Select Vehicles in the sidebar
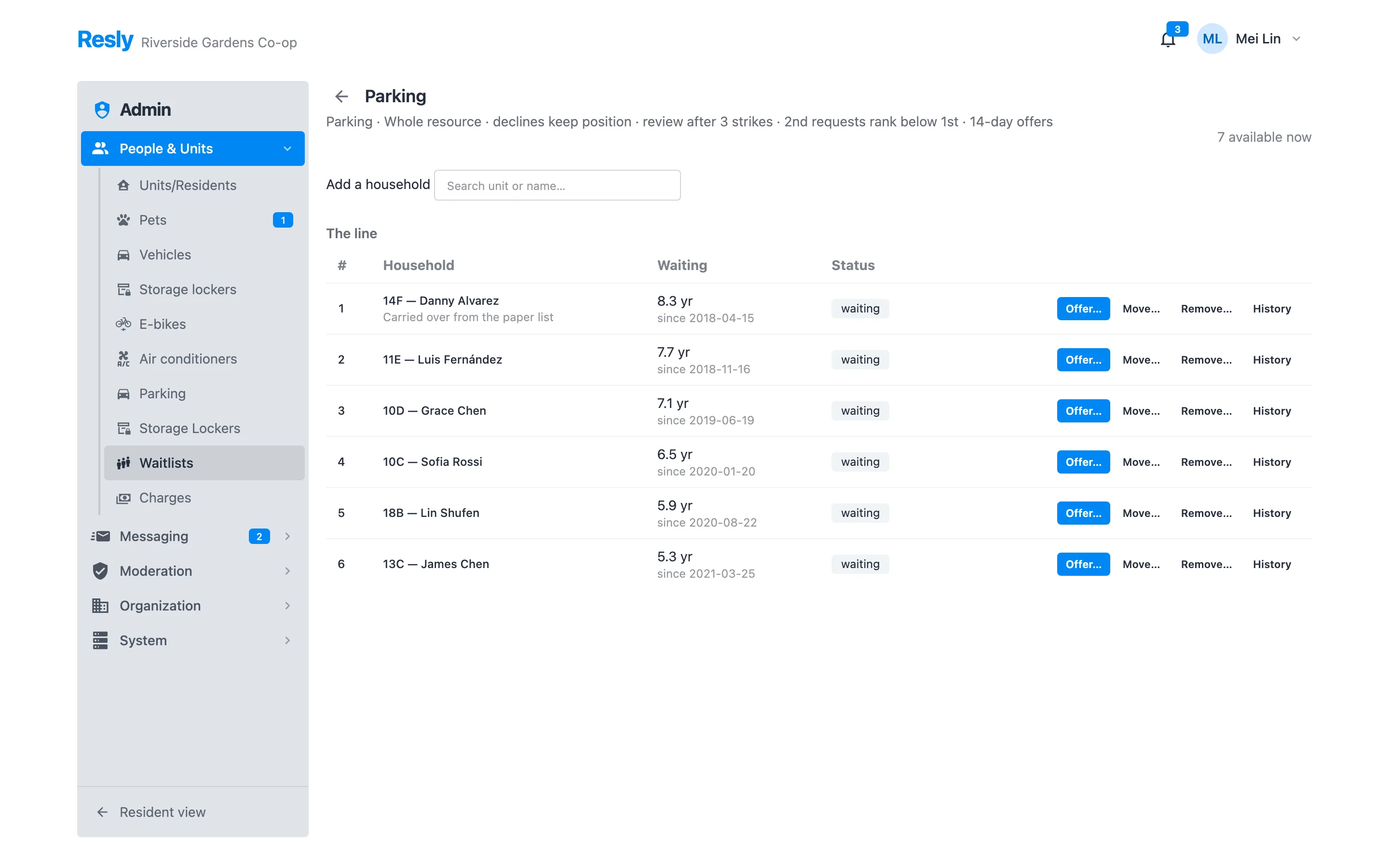This screenshot has width=1389, height=868. click(204, 255)
